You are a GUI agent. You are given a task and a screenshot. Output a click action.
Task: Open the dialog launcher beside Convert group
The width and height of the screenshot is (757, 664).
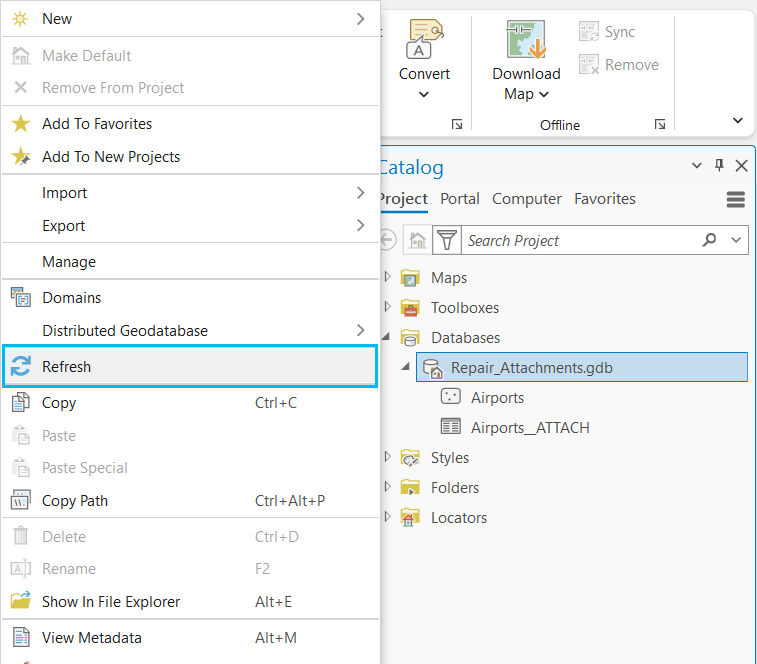coord(457,125)
